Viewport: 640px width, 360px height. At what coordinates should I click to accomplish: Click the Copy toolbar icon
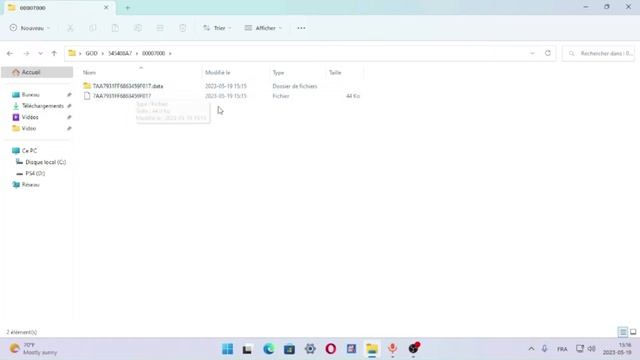pyautogui.click(x=93, y=28)
